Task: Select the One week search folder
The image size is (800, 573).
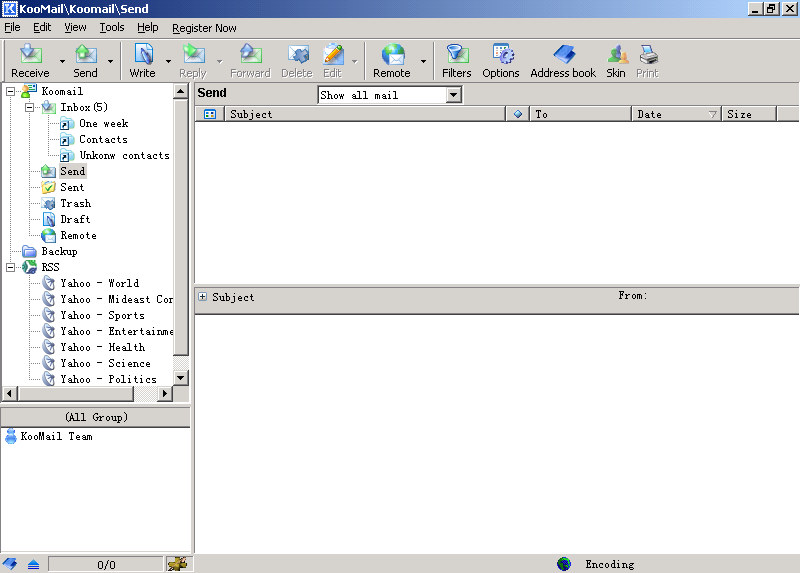Action: [x=104, y=123]
